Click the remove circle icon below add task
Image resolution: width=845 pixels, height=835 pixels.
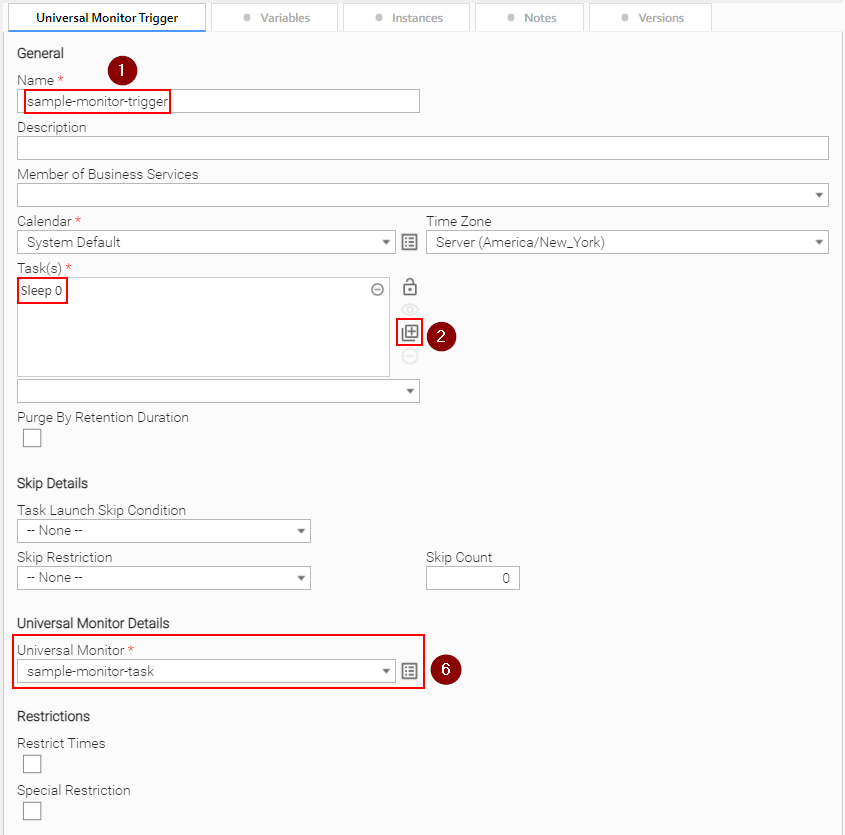tap(409, 356)
